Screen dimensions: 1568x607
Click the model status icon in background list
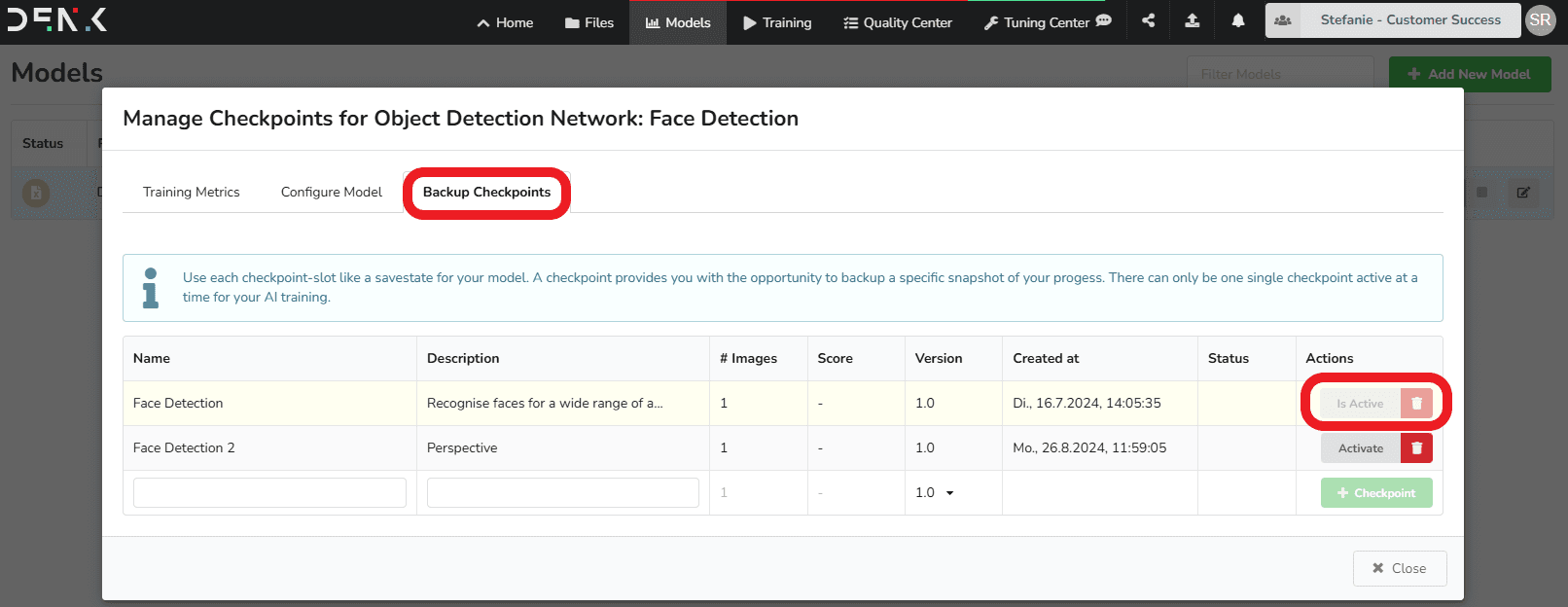click(36, 193)
